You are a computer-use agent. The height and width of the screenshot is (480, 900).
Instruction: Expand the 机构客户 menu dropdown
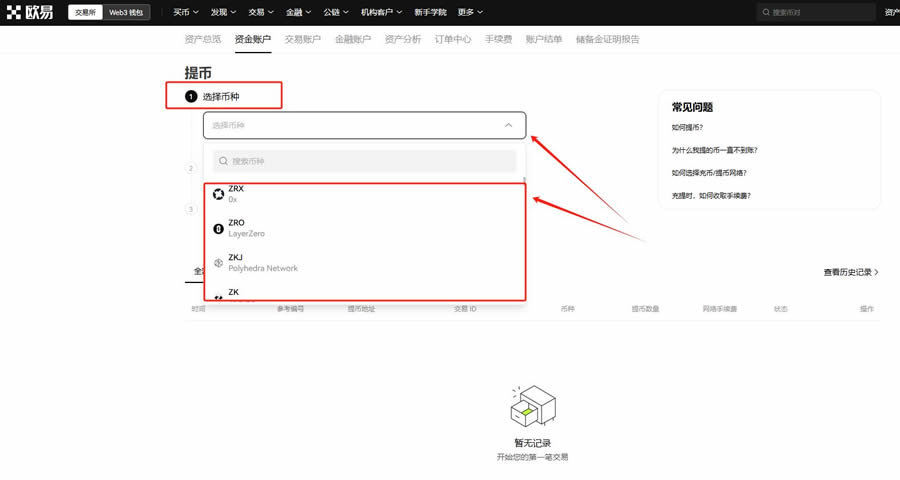tap(381, 13)
